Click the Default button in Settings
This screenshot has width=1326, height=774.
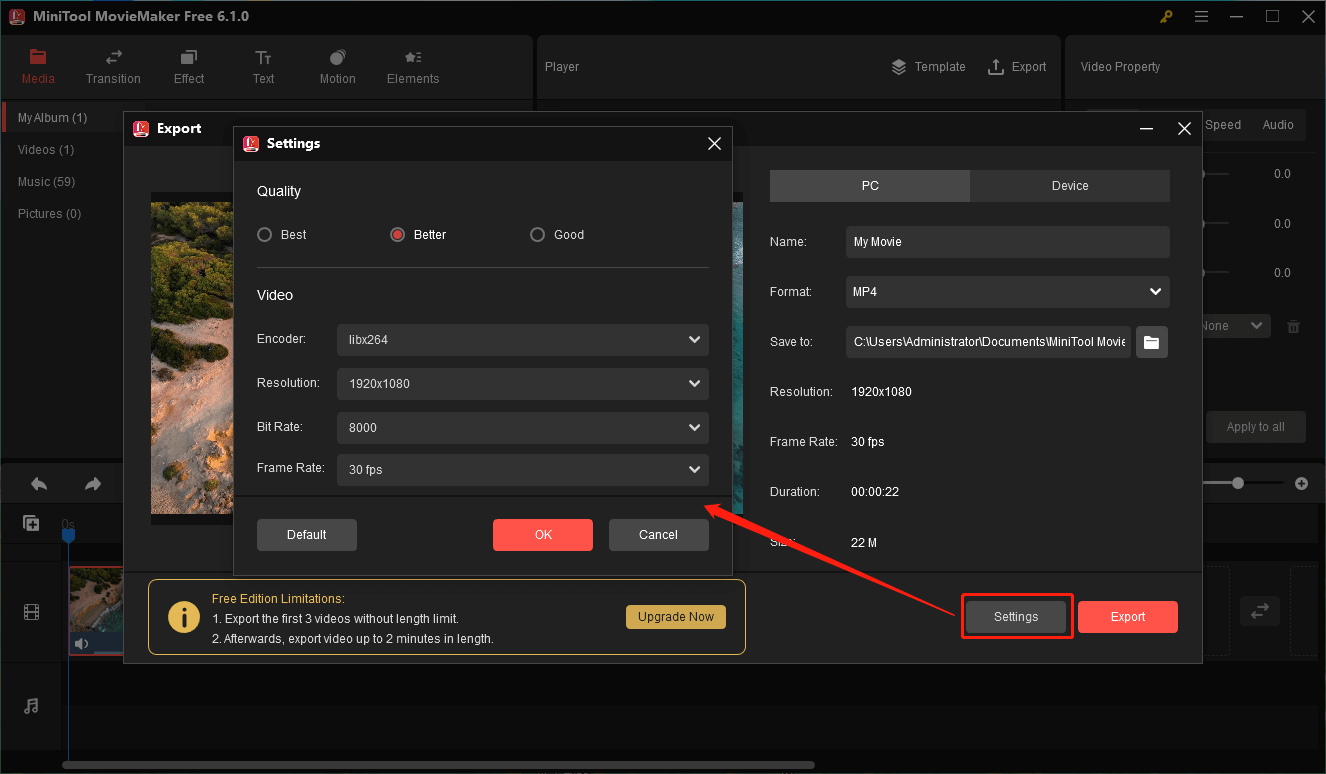307,535
